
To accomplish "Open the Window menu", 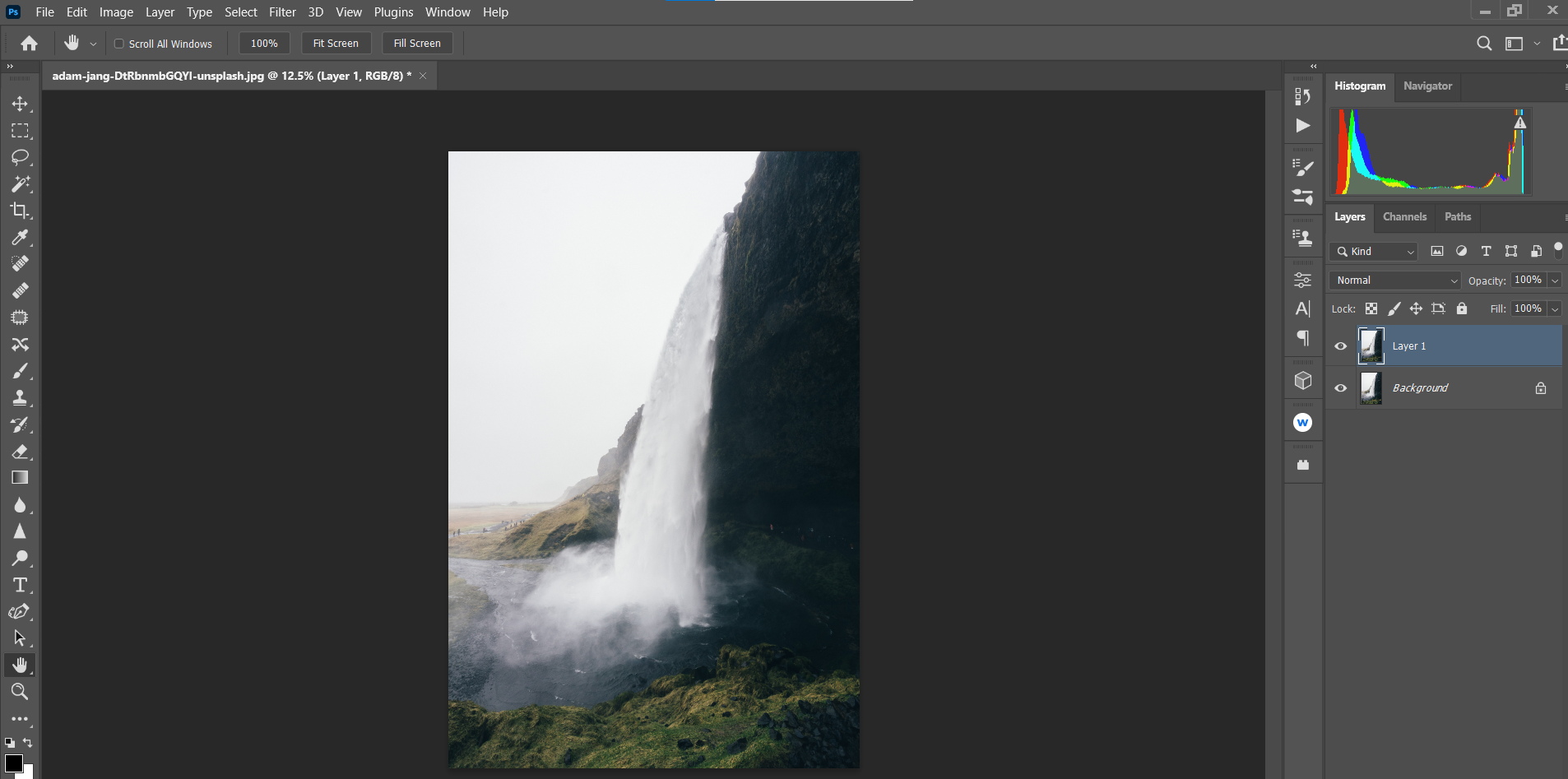I will tap(448, 12).
